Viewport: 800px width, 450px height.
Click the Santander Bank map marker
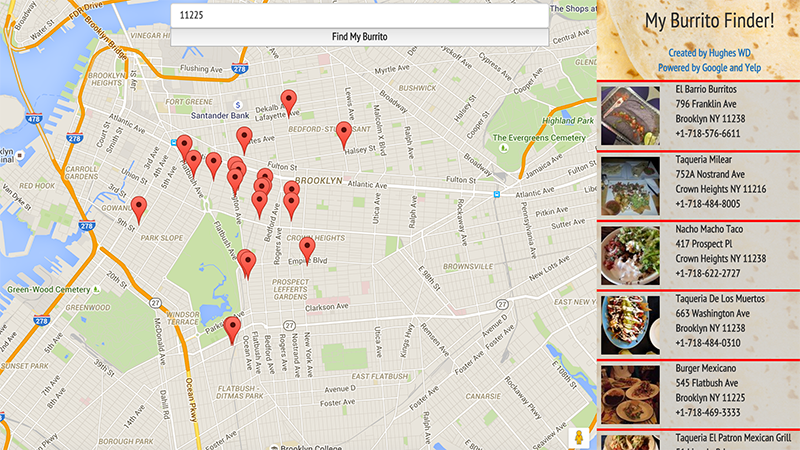[x=237, y=105]
